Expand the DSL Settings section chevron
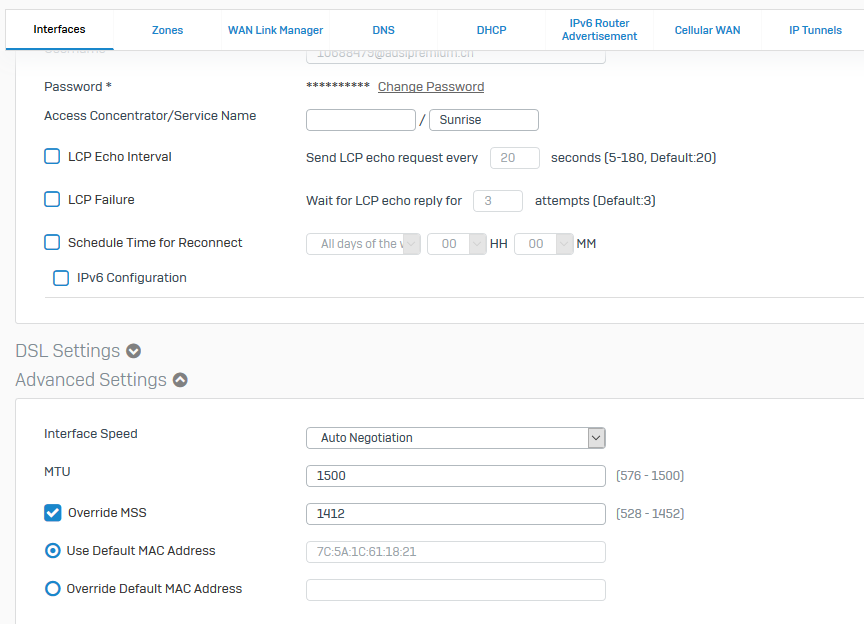The width and height of the screenshot is (864, 624). (133, 352)
